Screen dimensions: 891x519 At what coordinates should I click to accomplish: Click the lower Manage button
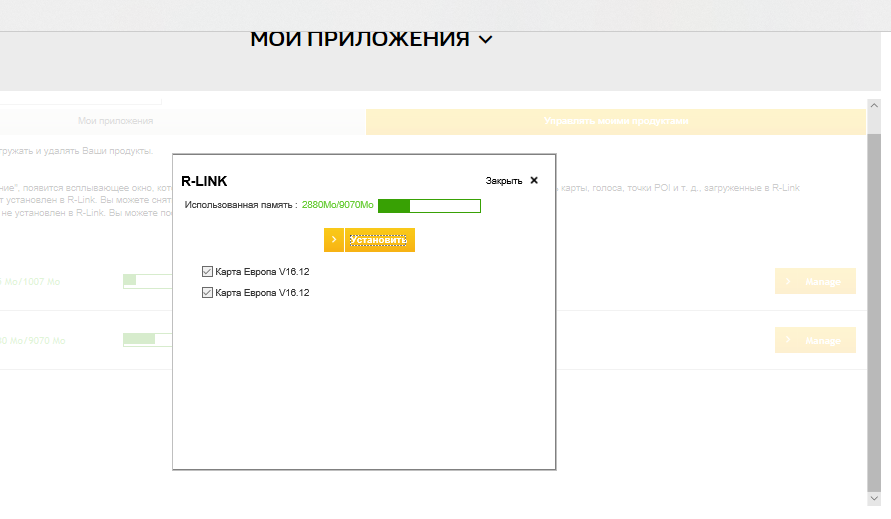click(x=815, y=341)
